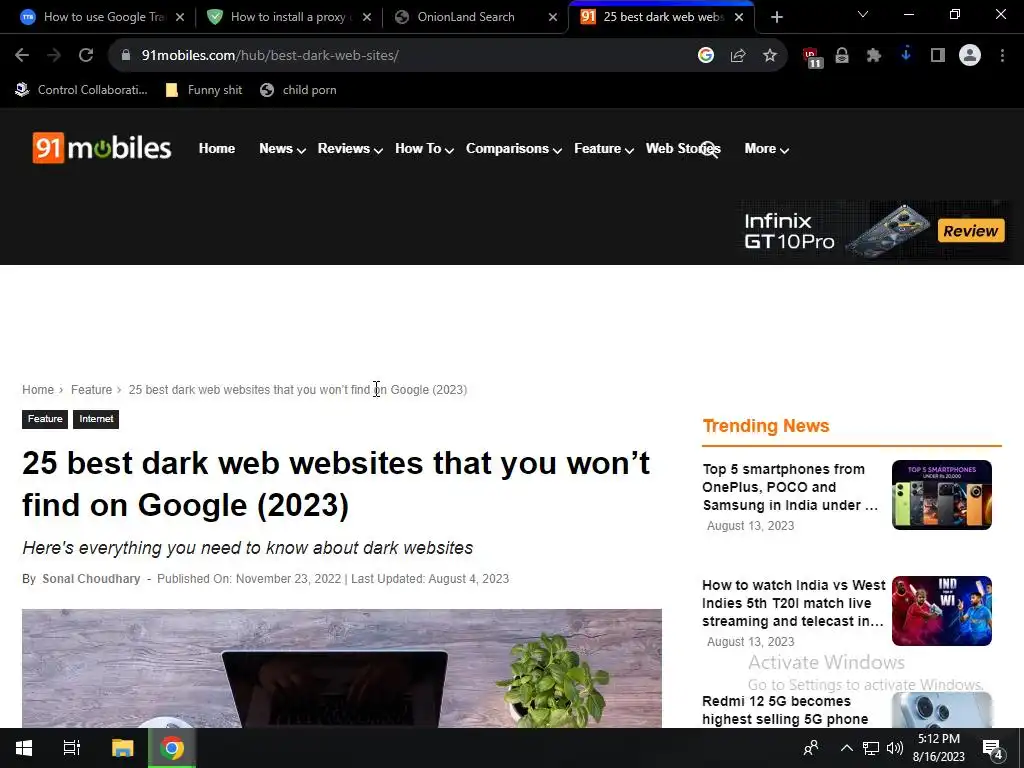Expand the News dropdown menu
The image size is (1024, 768).
(x=282, y=149)
